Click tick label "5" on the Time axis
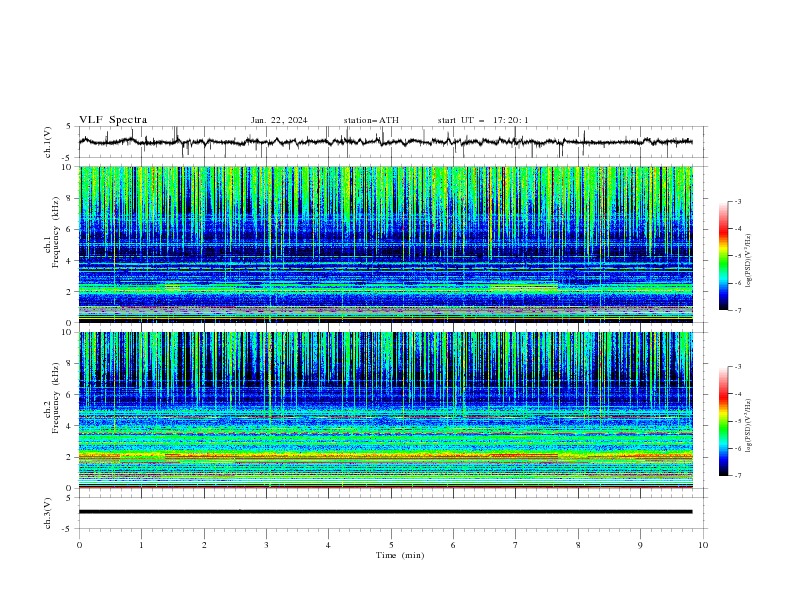The height and width of the screenshot is (612, 792). click(391, 545)
